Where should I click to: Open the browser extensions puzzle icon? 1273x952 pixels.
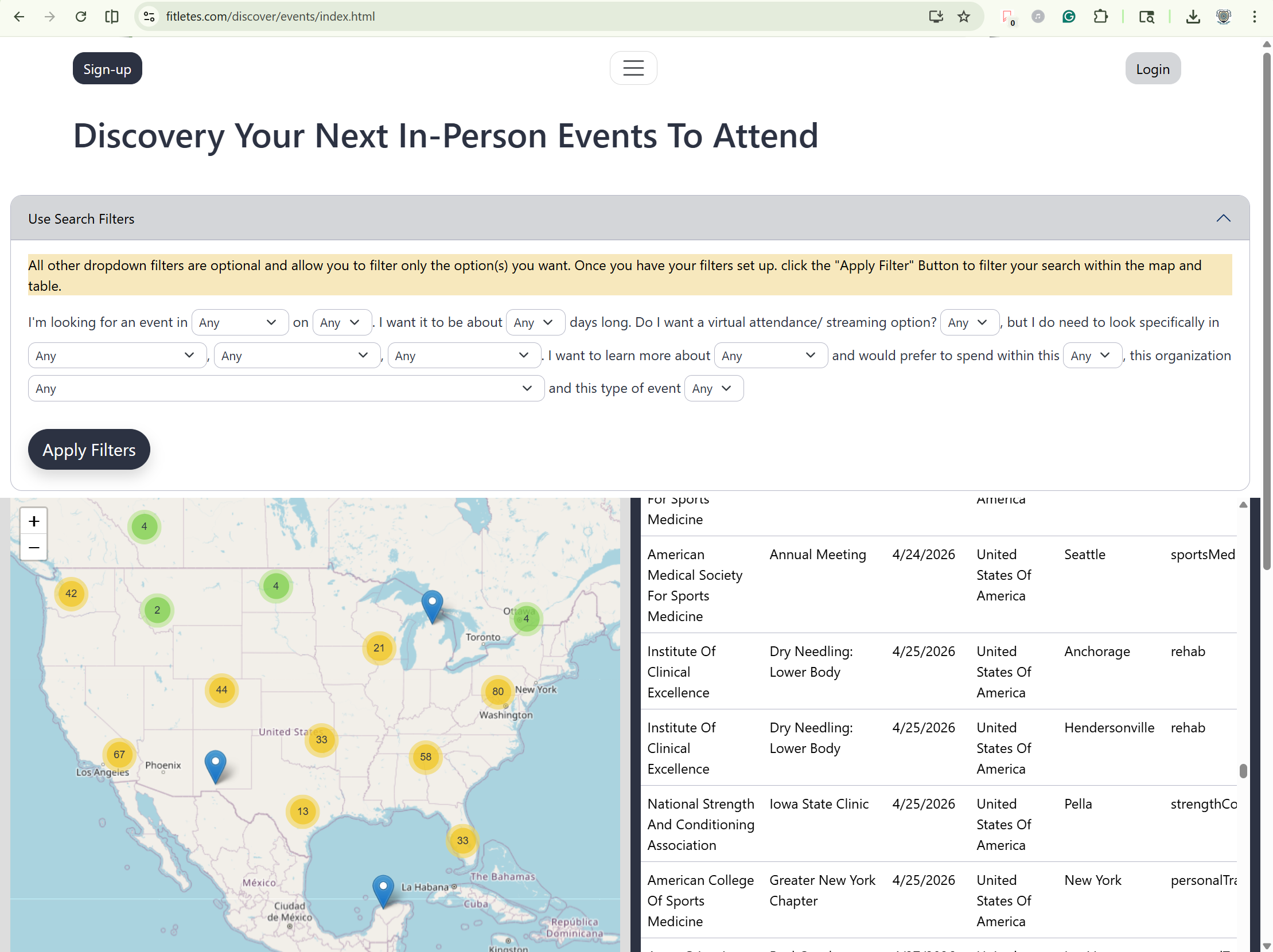coord(1100,17)
